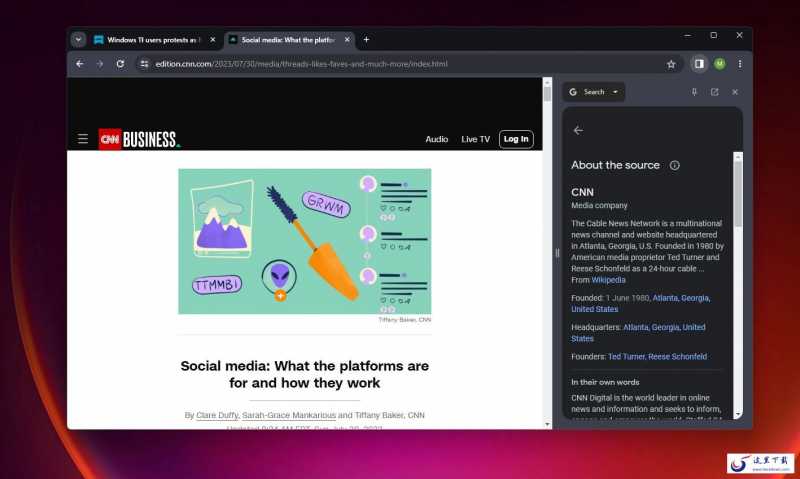The width and height of the screenshot is (800, 479).
Task: Bookmark this page with the star icon
Action: [671, 64]
